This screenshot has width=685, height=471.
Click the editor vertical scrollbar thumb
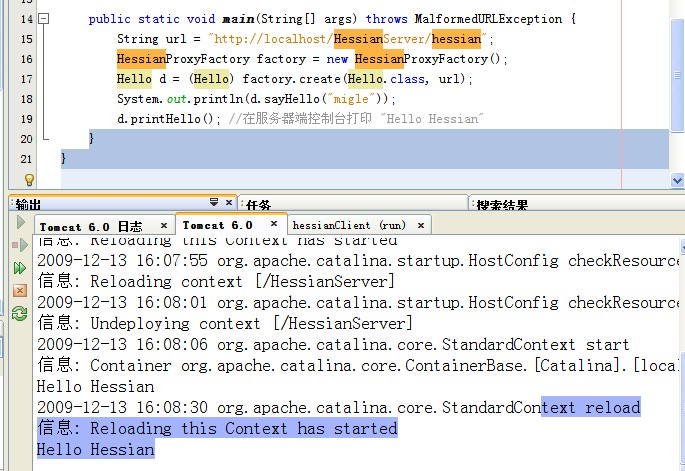[677, 74]
